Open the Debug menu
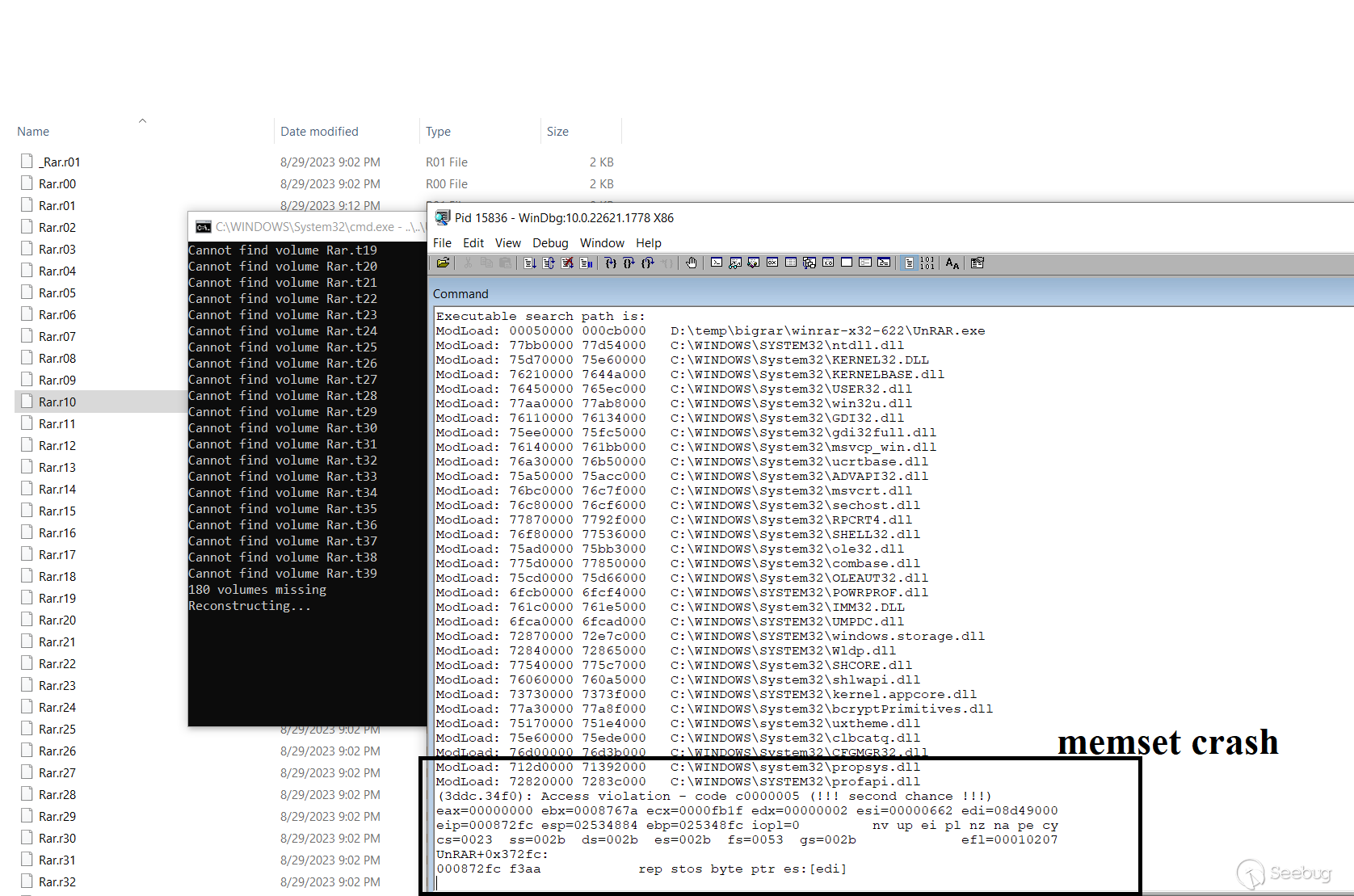 [x=550, y=243]
